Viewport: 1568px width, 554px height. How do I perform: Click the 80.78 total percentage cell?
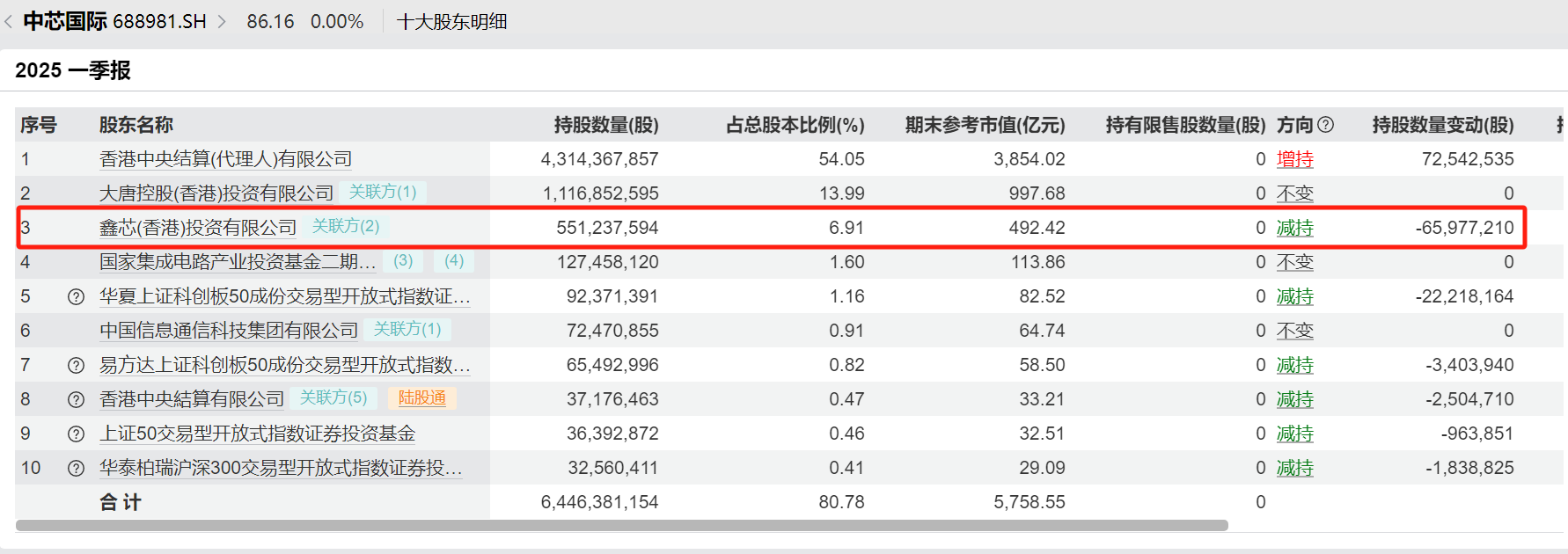(x=842, y=502)
